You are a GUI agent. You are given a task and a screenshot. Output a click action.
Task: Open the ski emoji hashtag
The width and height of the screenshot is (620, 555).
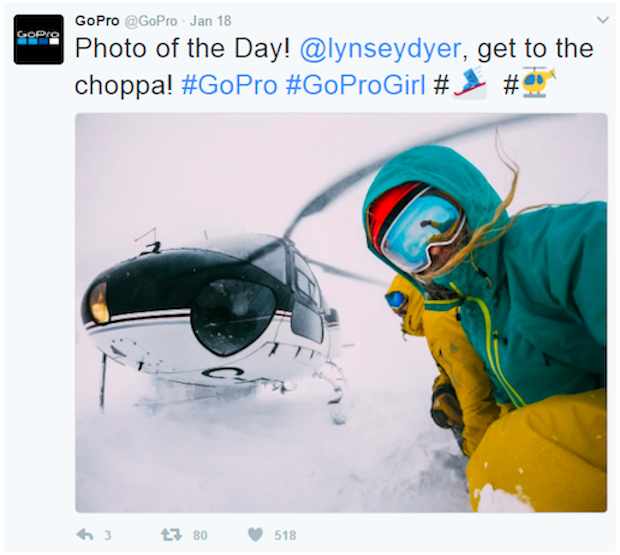tap(461, 84)
